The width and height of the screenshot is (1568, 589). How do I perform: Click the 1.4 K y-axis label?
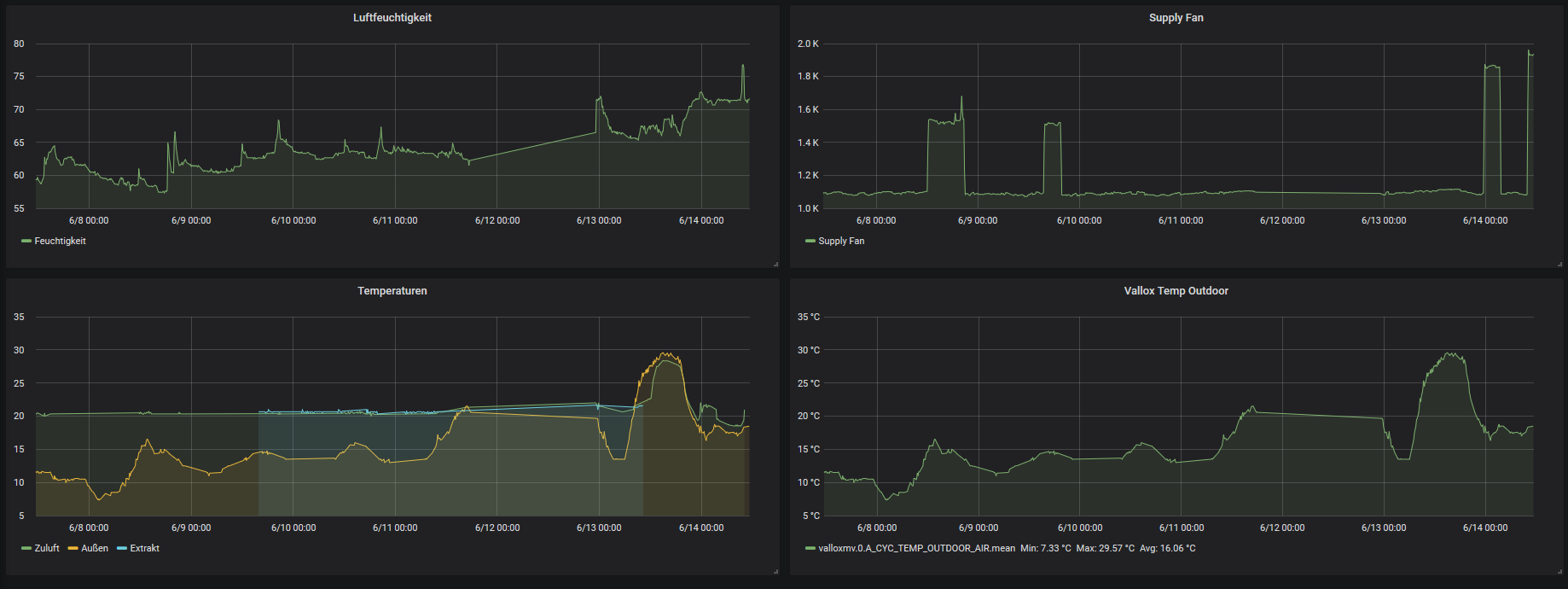point(808,143)
